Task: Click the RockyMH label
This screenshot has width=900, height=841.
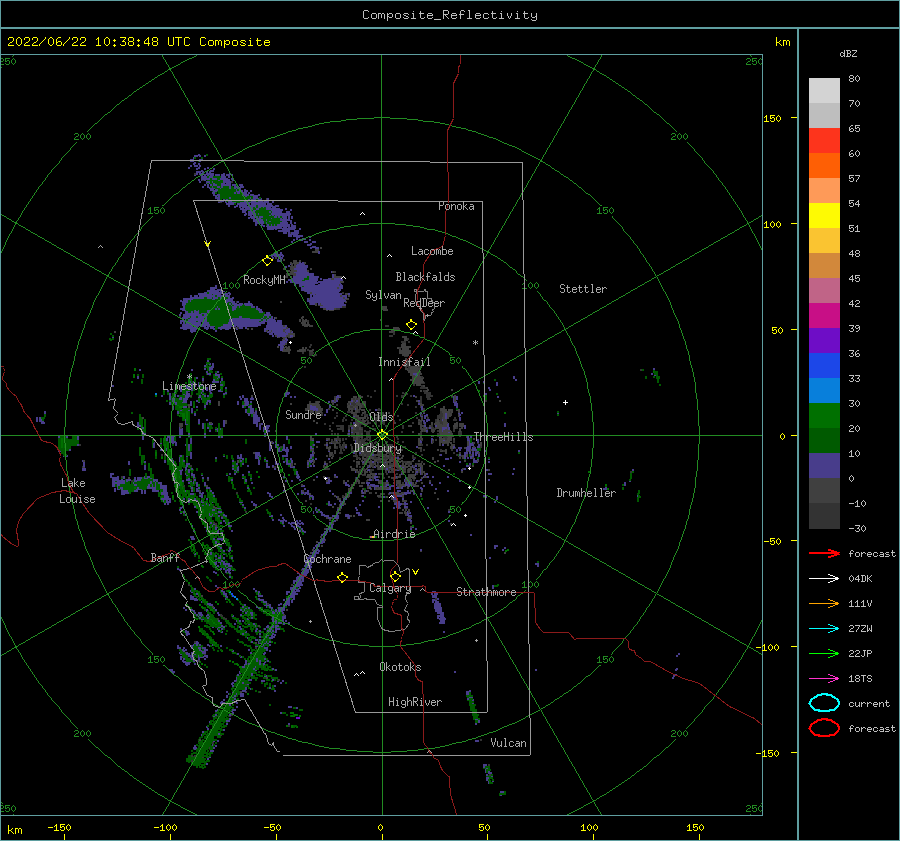Action: (x=264, y=280)
